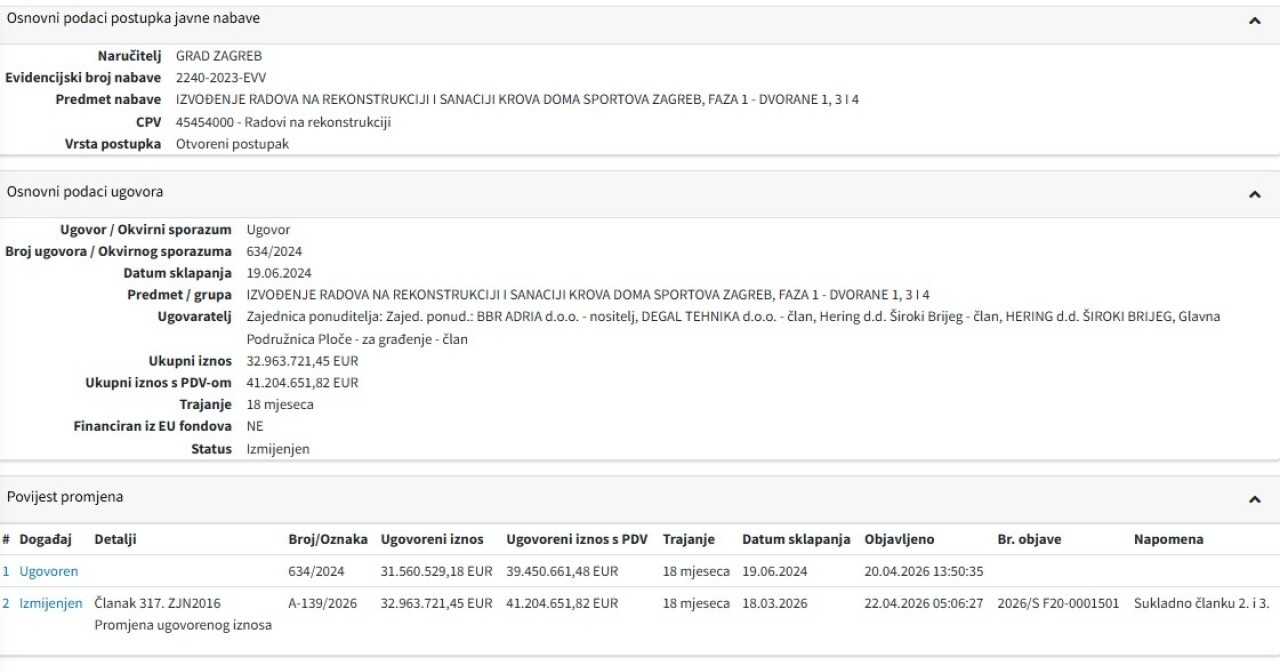Collapse the Povijest promjena section arrow
1280x672 pixels.
coord(1254,499)
